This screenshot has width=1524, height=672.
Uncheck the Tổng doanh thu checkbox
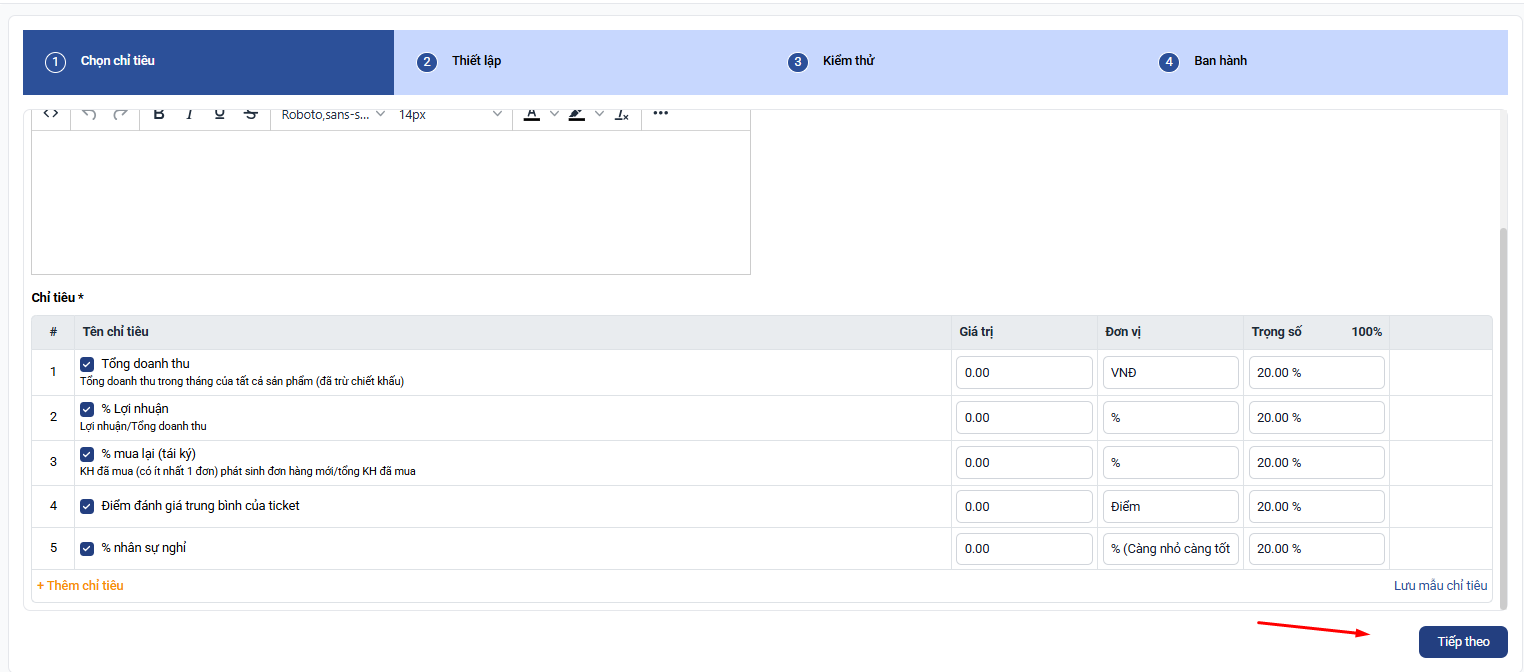(87, 364)
